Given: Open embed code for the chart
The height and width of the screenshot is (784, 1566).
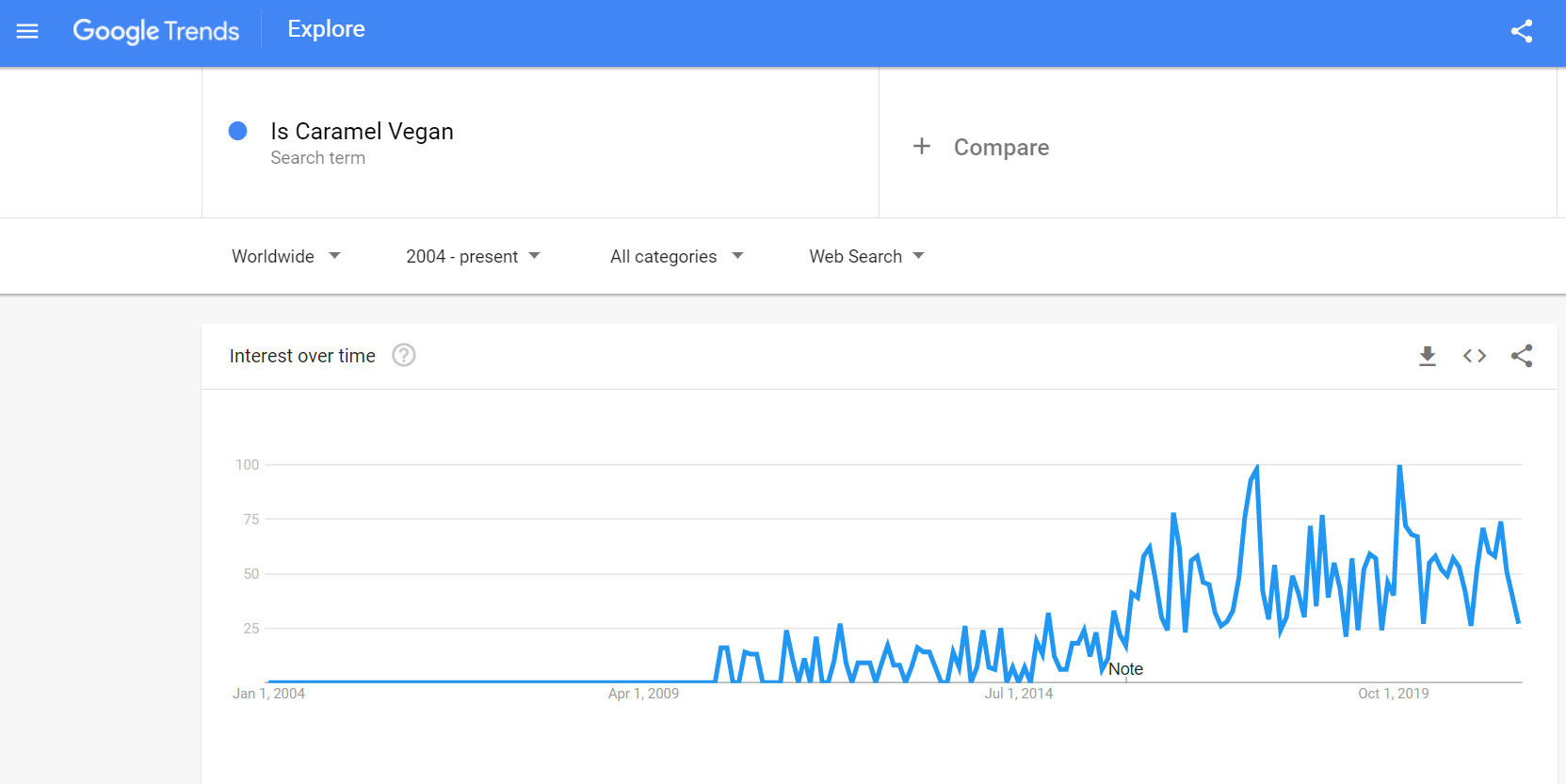Looking at the screenshot, I should (x=1475, y=356).
